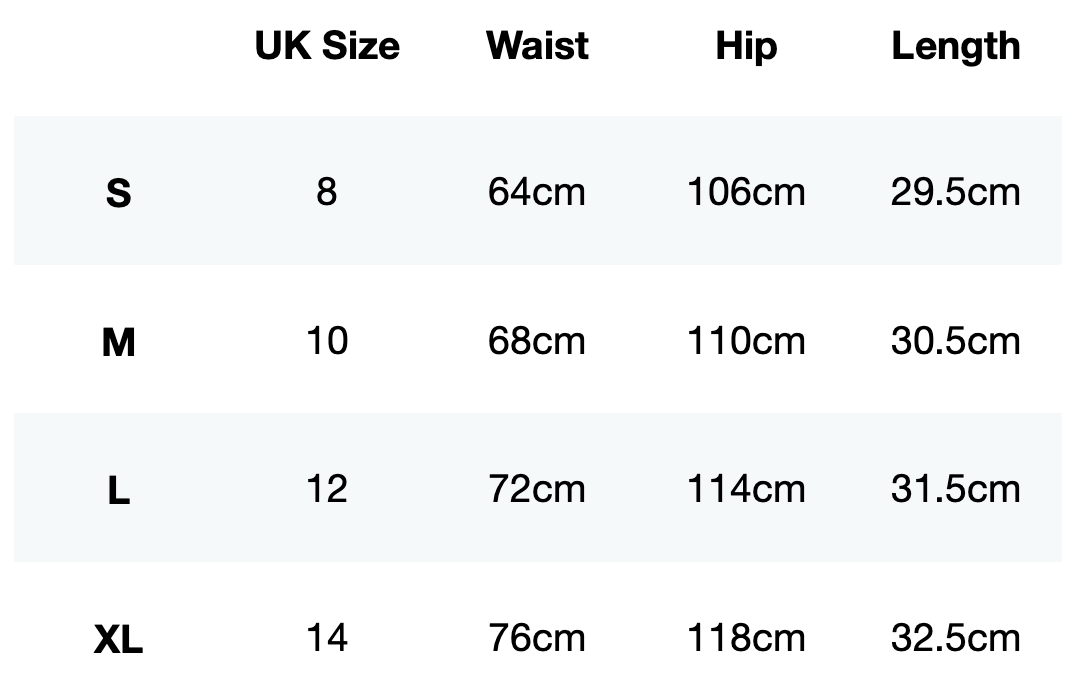
Task: Select the S size row label
Action: point(118,192)
